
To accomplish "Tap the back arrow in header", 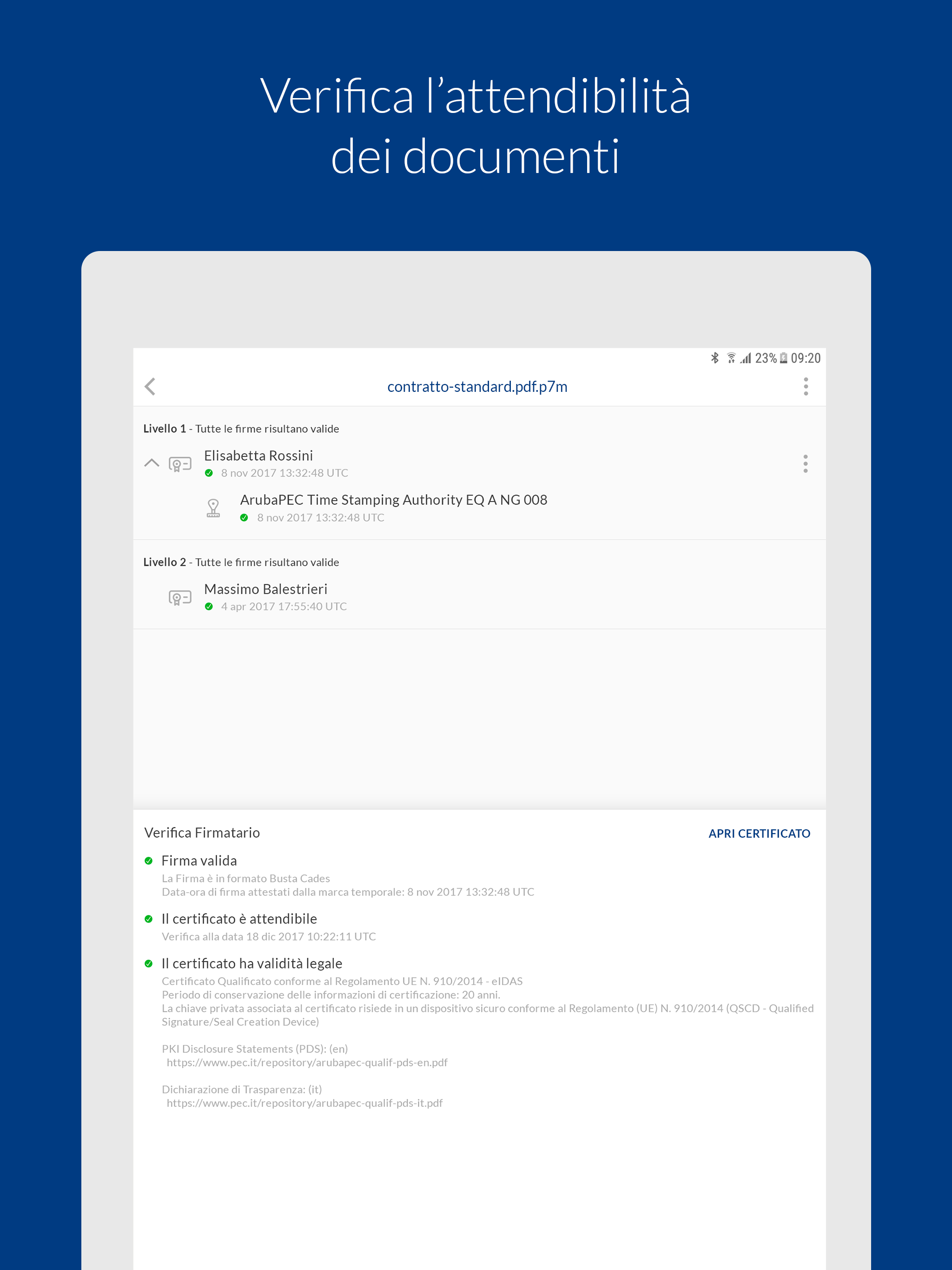I will (151, 386).
